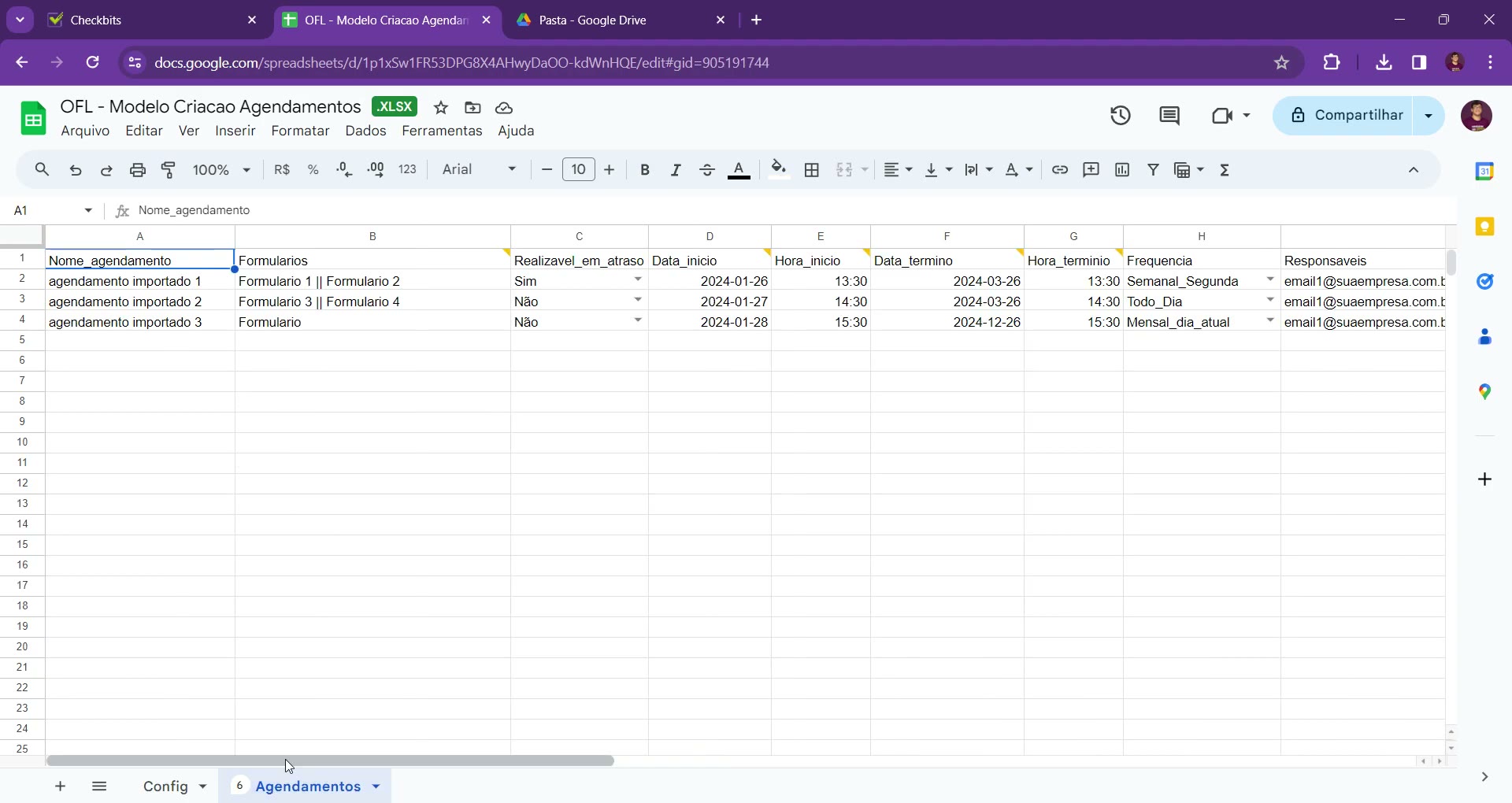Increase the font size
This screenshot has height=803, width=1512.
(x=609, y=170)
